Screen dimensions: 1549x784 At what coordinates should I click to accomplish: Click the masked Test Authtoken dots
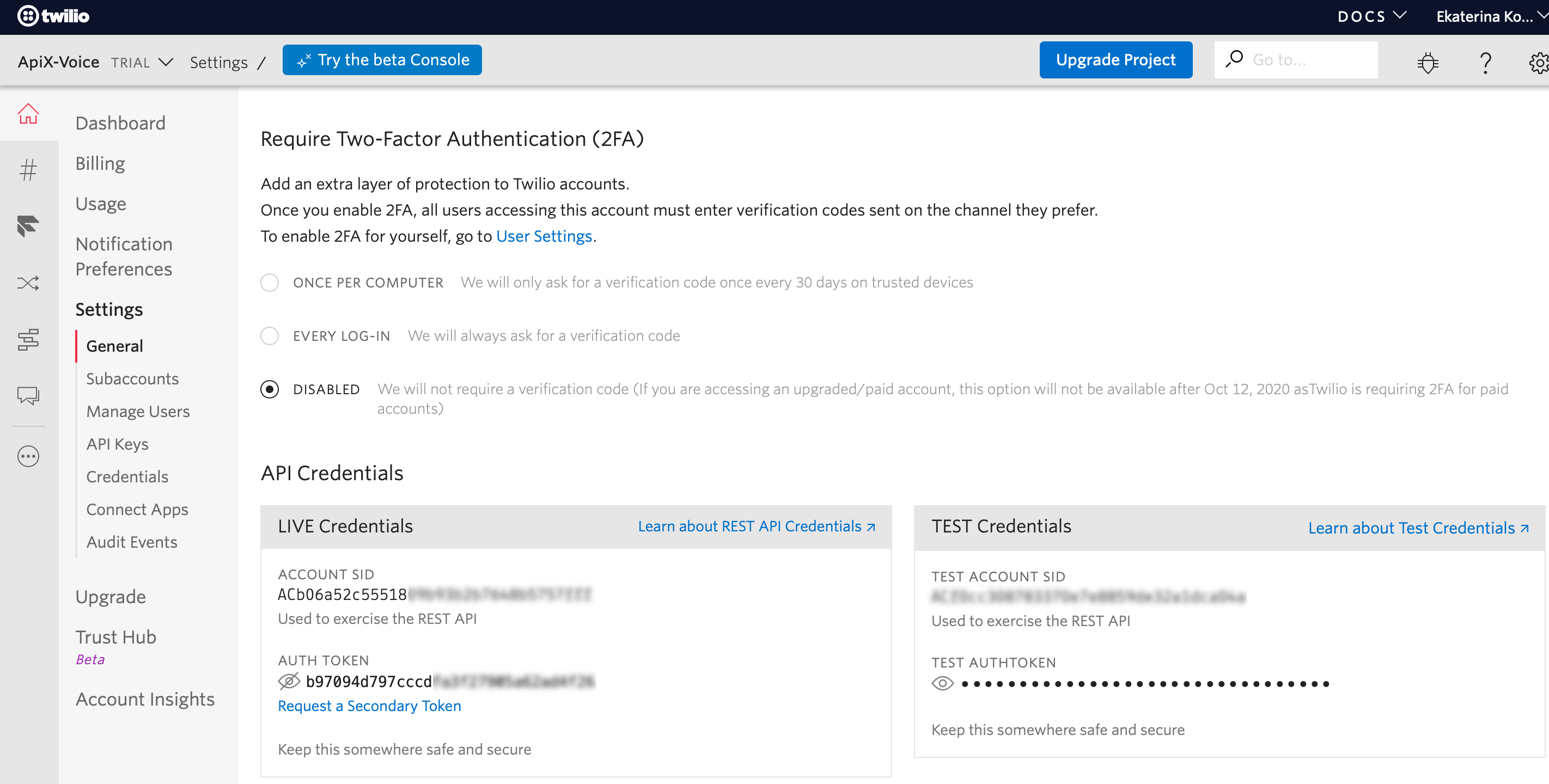1145,684
